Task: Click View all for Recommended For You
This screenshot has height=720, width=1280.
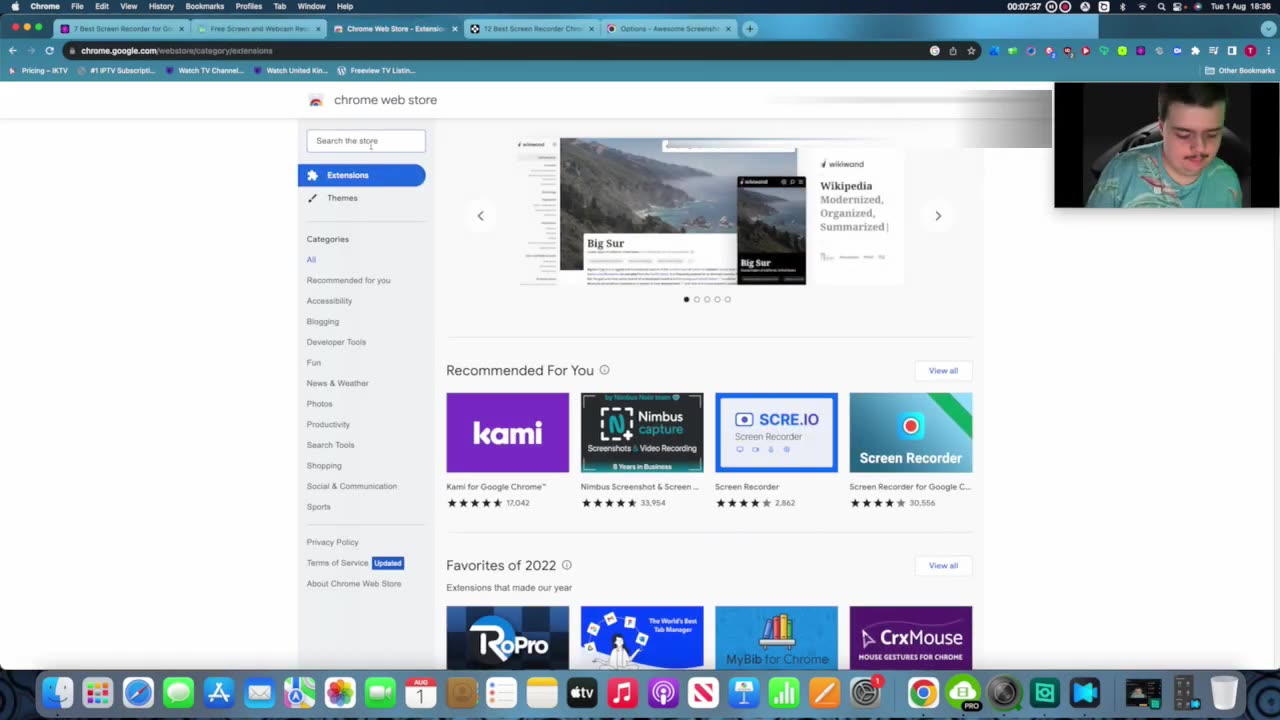Action: 943,370
